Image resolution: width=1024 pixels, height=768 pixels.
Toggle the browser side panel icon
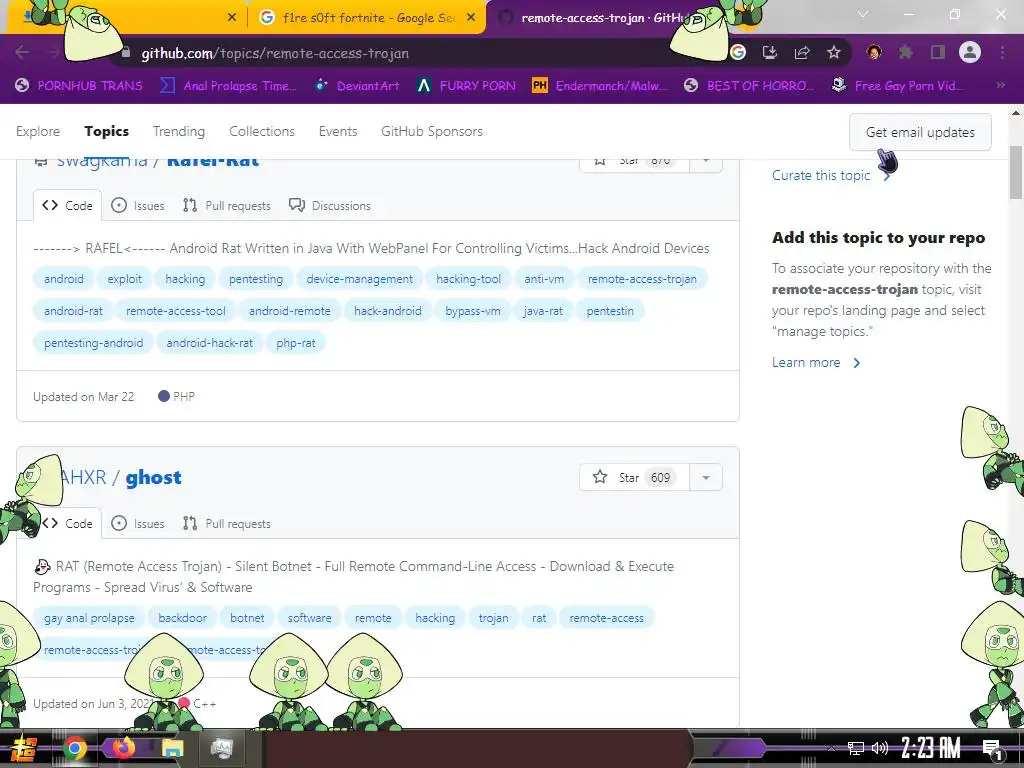(x=938, y=53)
